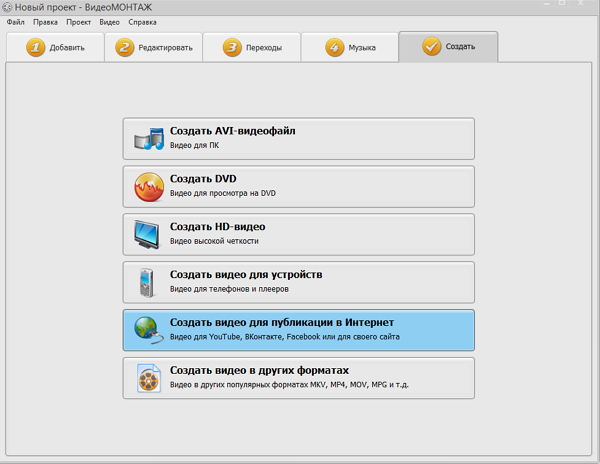
Task: Click the globe Internet publication icon
Action: point(148,330)
